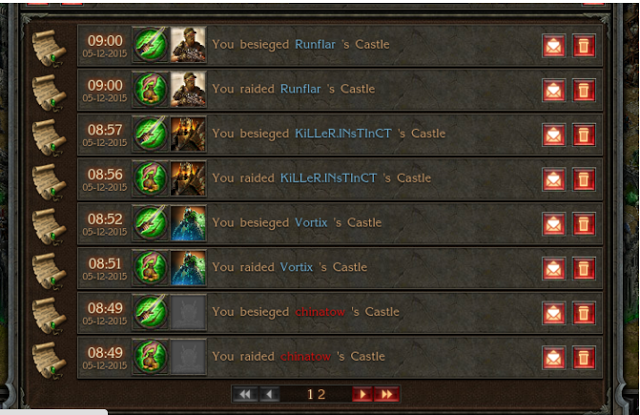
Task: Select page 2 in pagination
Action: click(x=321, y=394)
